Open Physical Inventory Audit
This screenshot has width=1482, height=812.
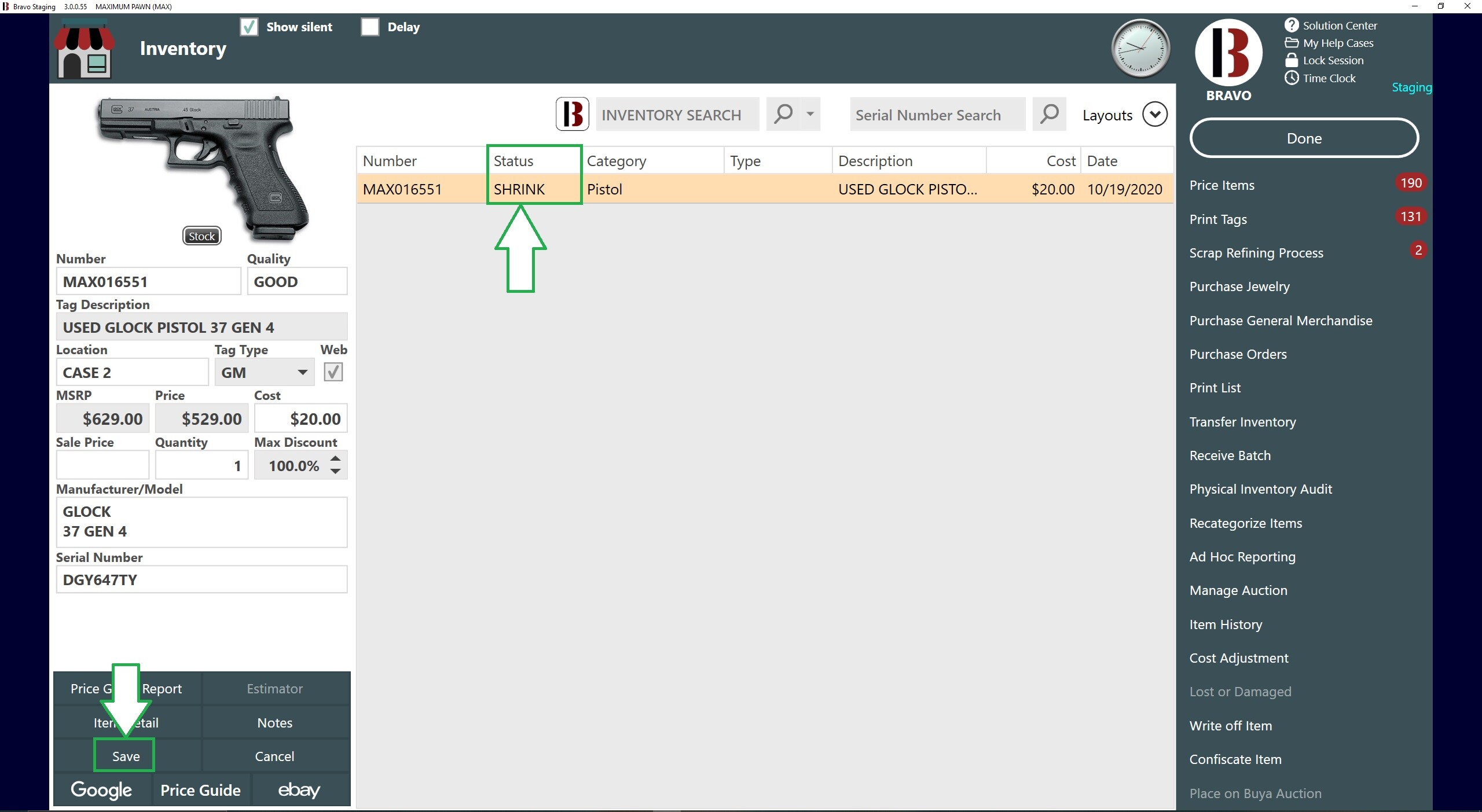pyautogui.click(x=1260, y=489)
